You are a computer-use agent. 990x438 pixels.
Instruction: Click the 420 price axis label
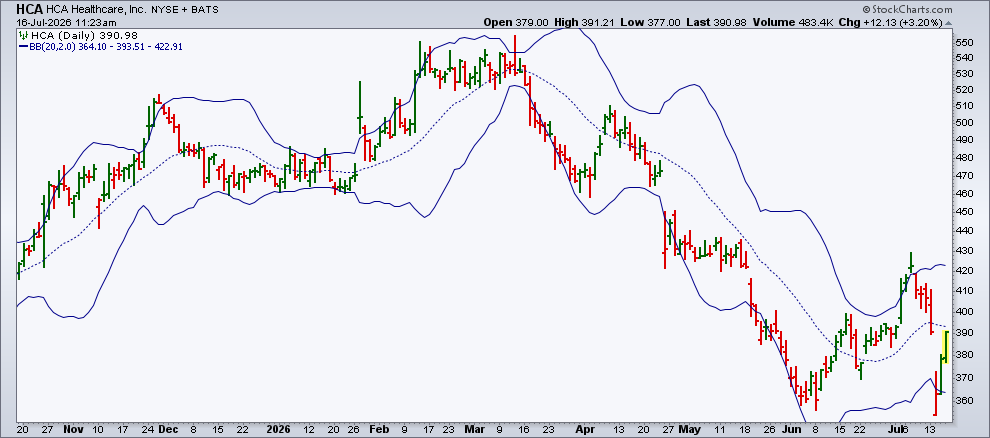964,271
